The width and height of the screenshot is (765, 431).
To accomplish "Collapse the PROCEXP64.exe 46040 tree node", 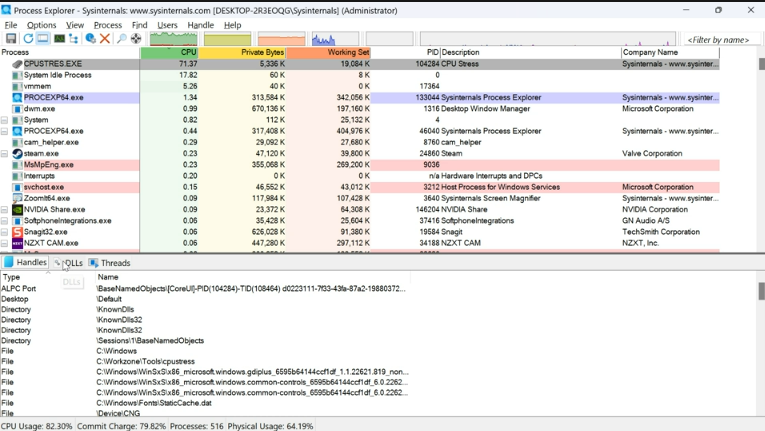I will [4, 131].
